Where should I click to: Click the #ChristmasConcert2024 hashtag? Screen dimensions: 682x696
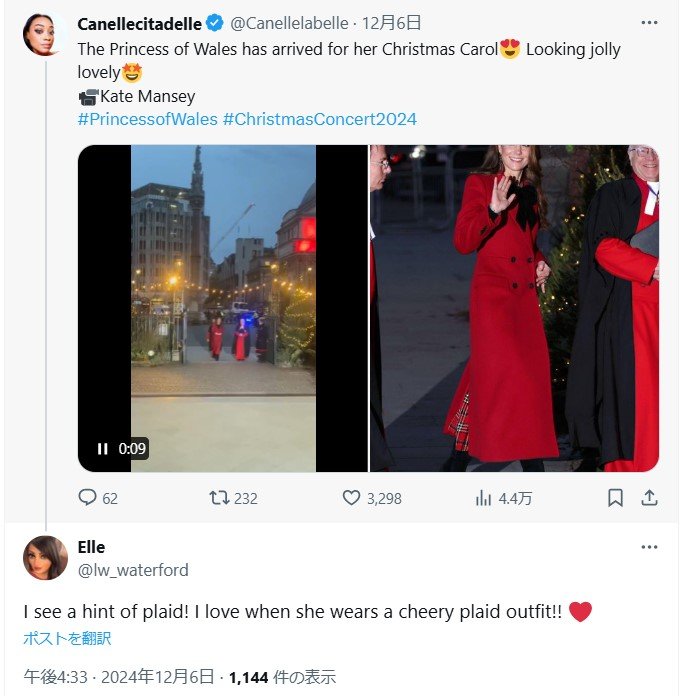point(320,119)
